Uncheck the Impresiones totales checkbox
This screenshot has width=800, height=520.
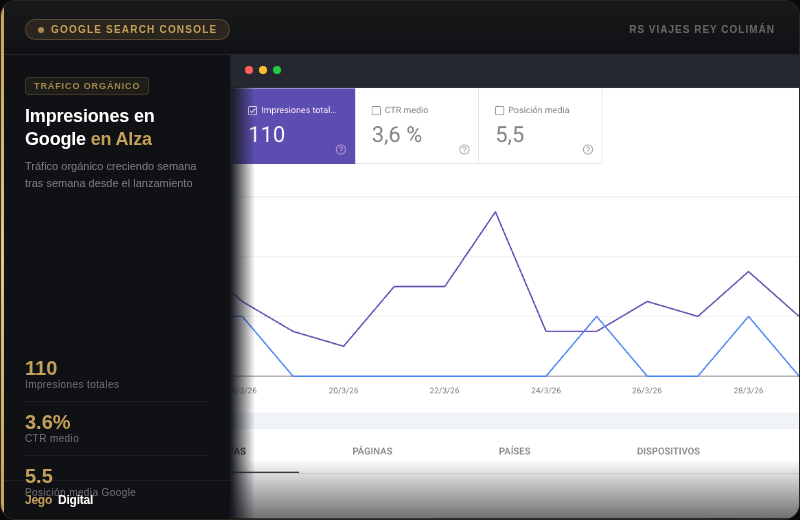point(253,110)
